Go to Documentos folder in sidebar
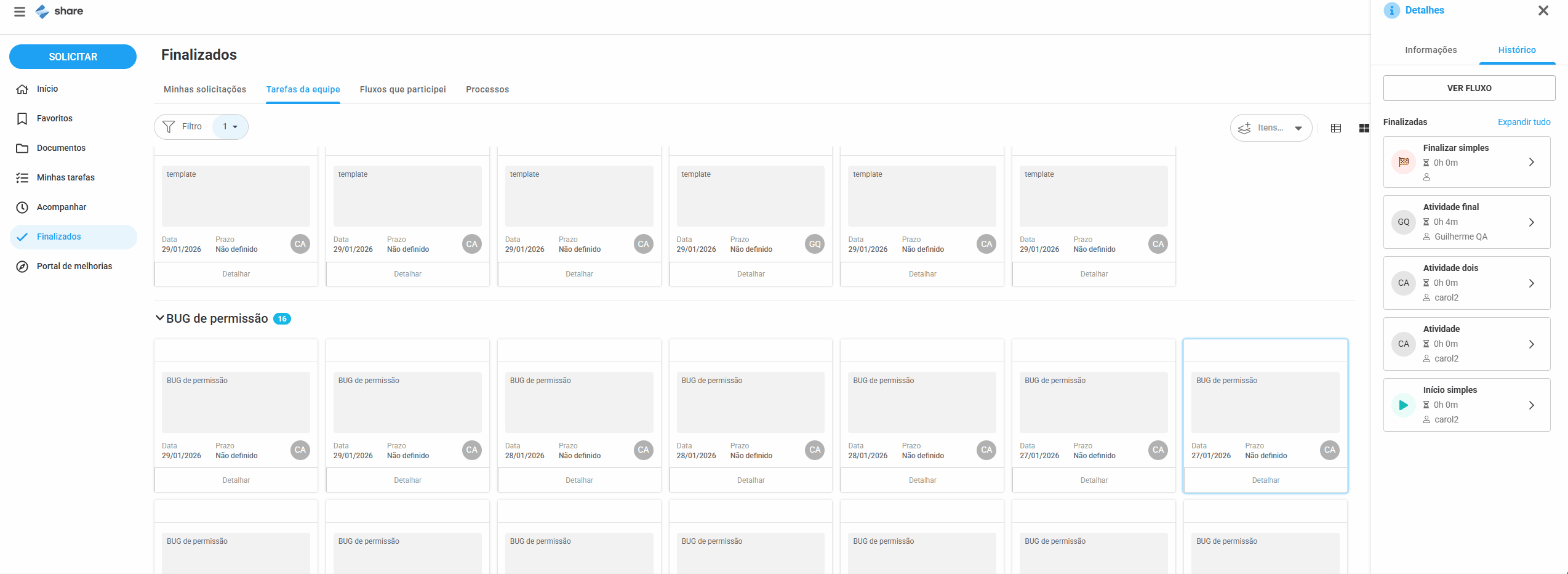The image size is (1568, 574). tap(60, 148)
